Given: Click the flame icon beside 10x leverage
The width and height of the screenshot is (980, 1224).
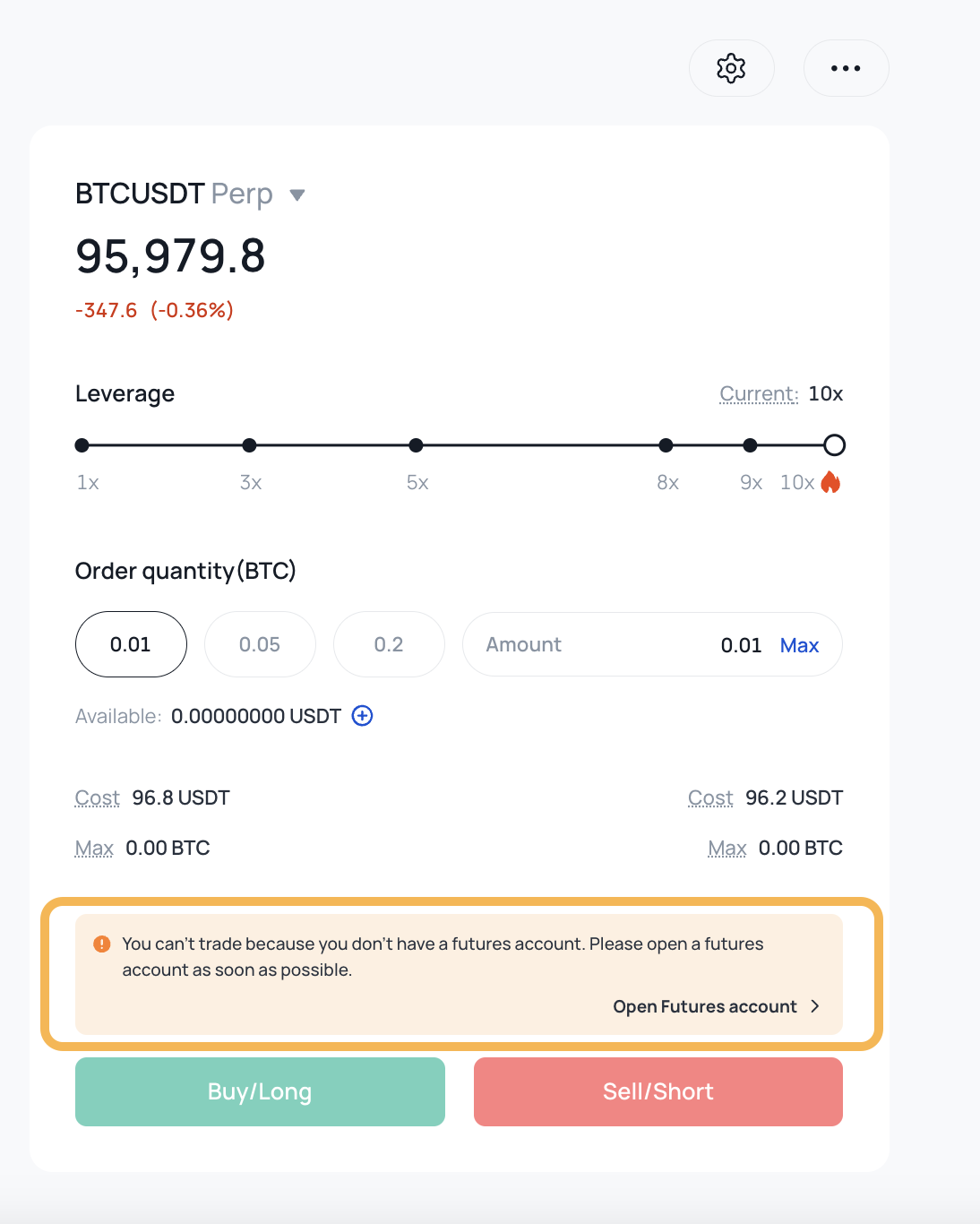Looking at the screenshot, I should (x=830, y=482).
